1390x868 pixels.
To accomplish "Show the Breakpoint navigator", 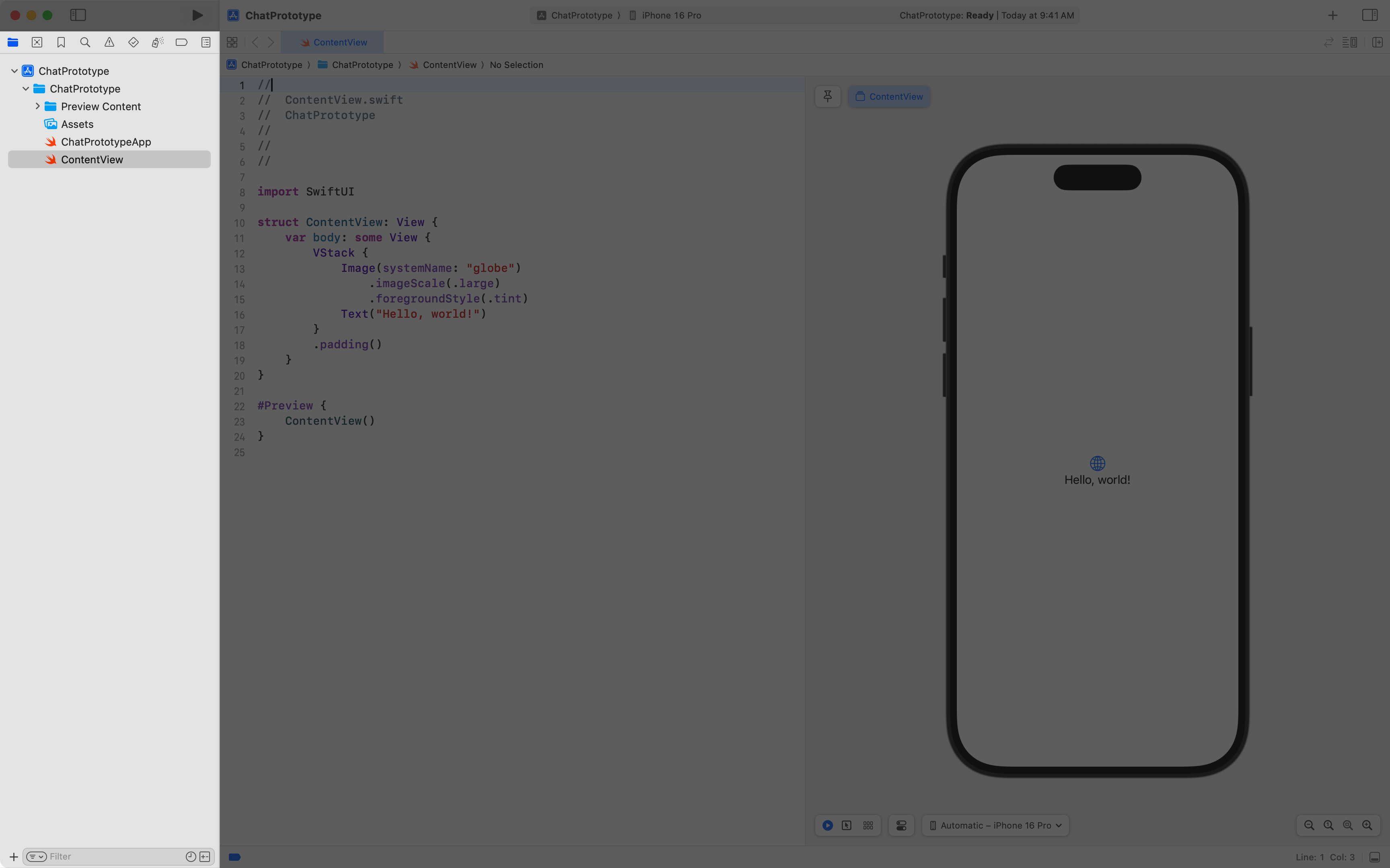I will tap(181, 42).
